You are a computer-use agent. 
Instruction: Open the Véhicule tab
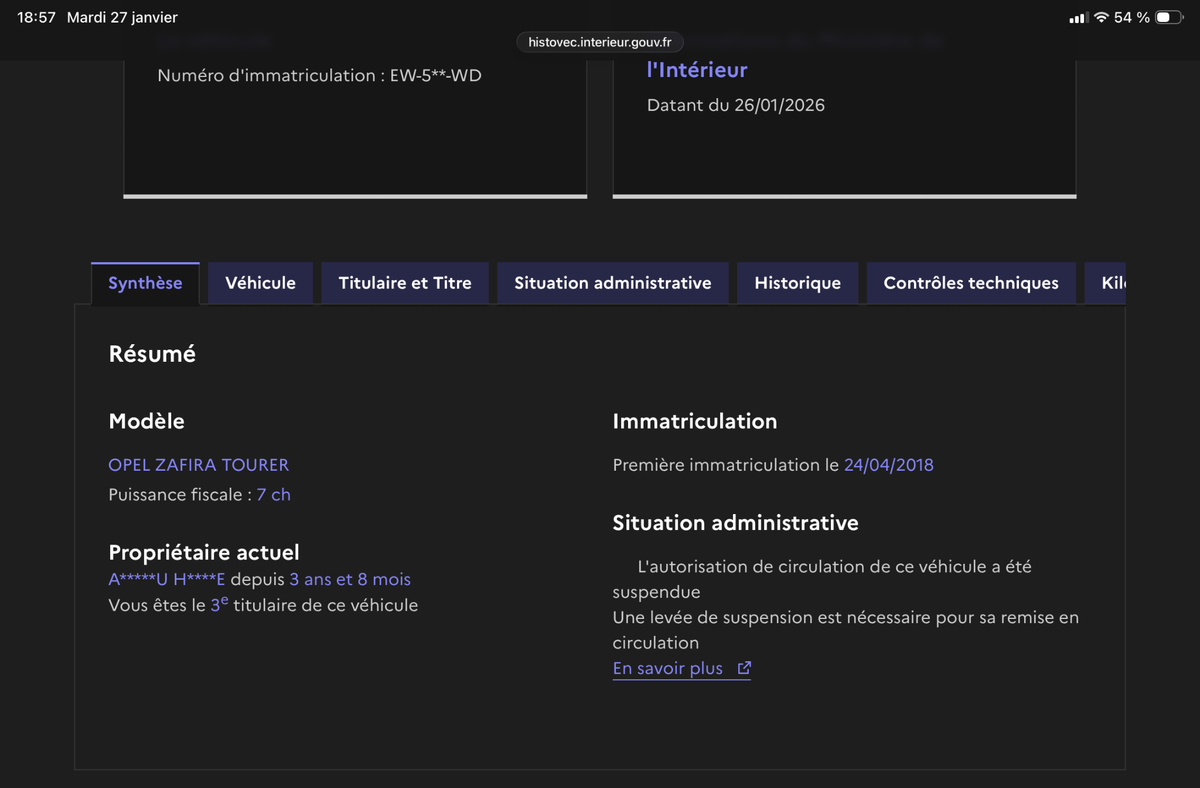[260, 283]
